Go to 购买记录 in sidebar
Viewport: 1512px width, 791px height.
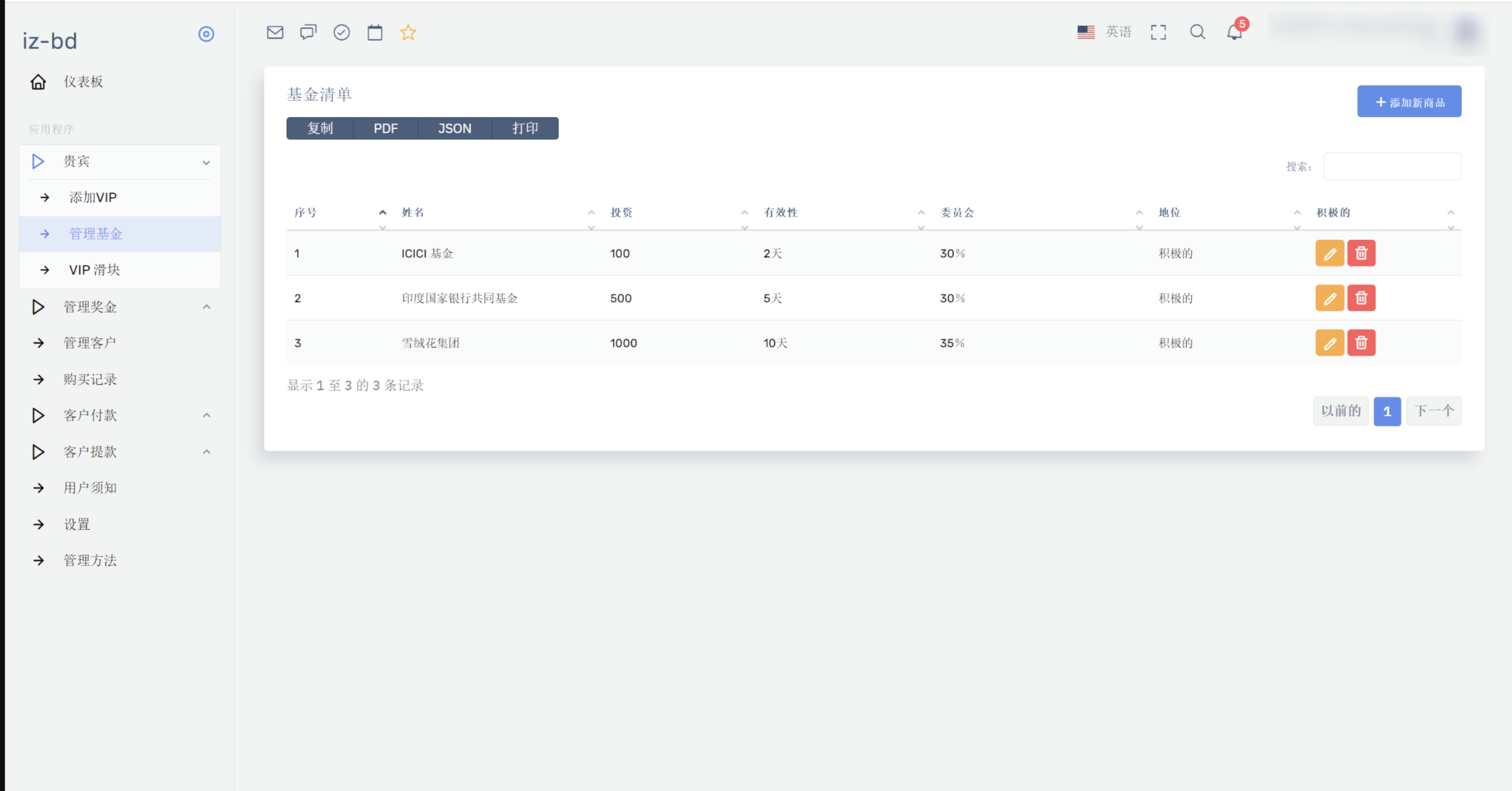pos(90,379)
